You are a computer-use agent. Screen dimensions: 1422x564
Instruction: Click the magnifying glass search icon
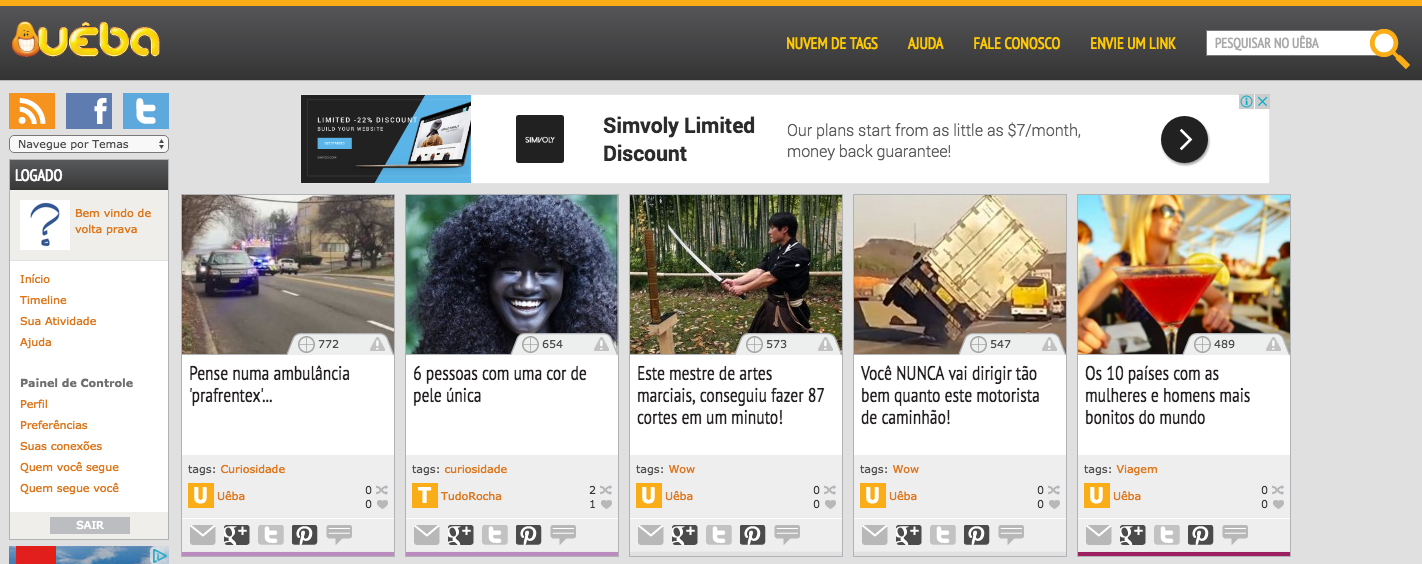tap(1388, 46)
